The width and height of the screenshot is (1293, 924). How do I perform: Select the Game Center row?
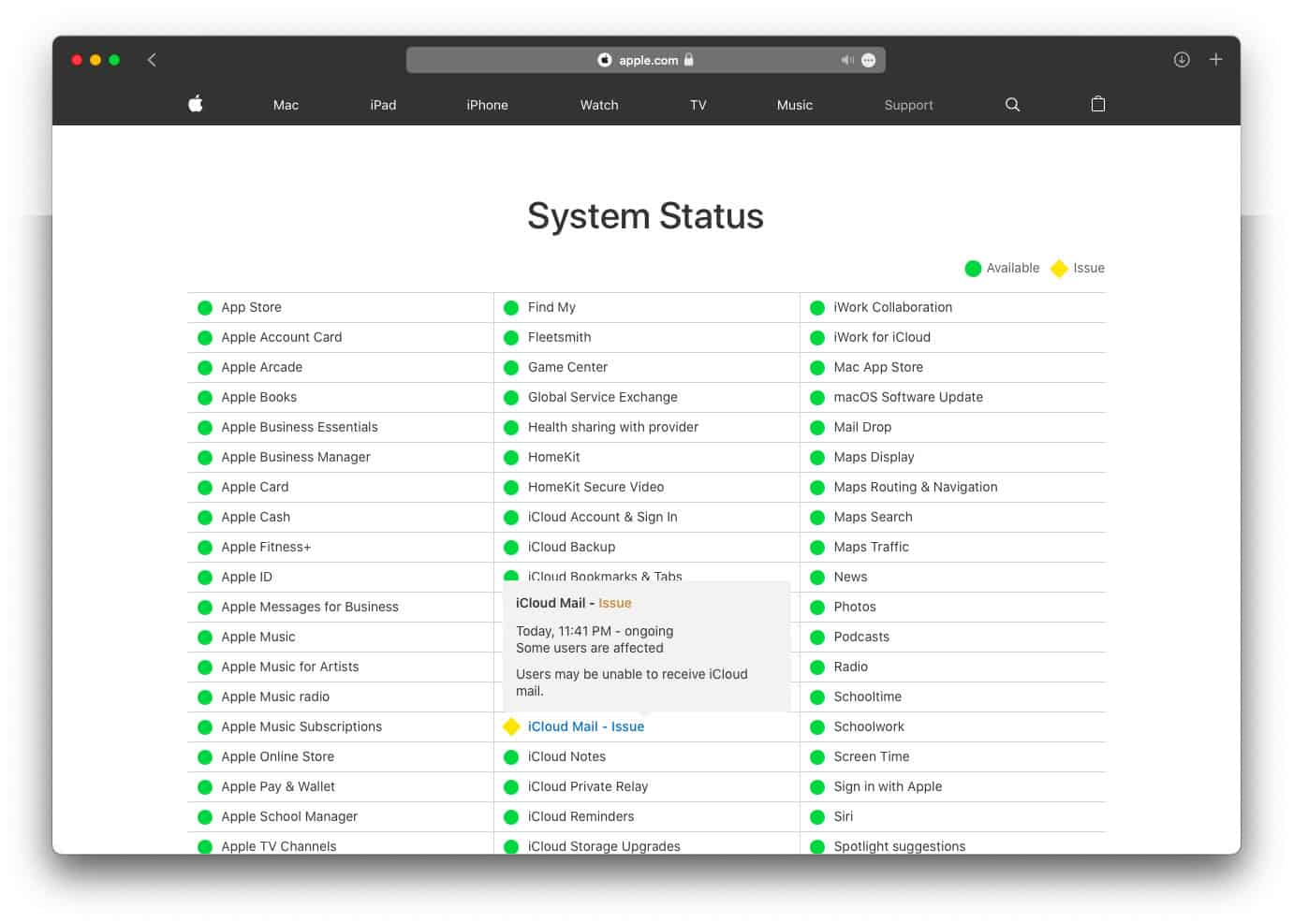(x=647, y=367)
